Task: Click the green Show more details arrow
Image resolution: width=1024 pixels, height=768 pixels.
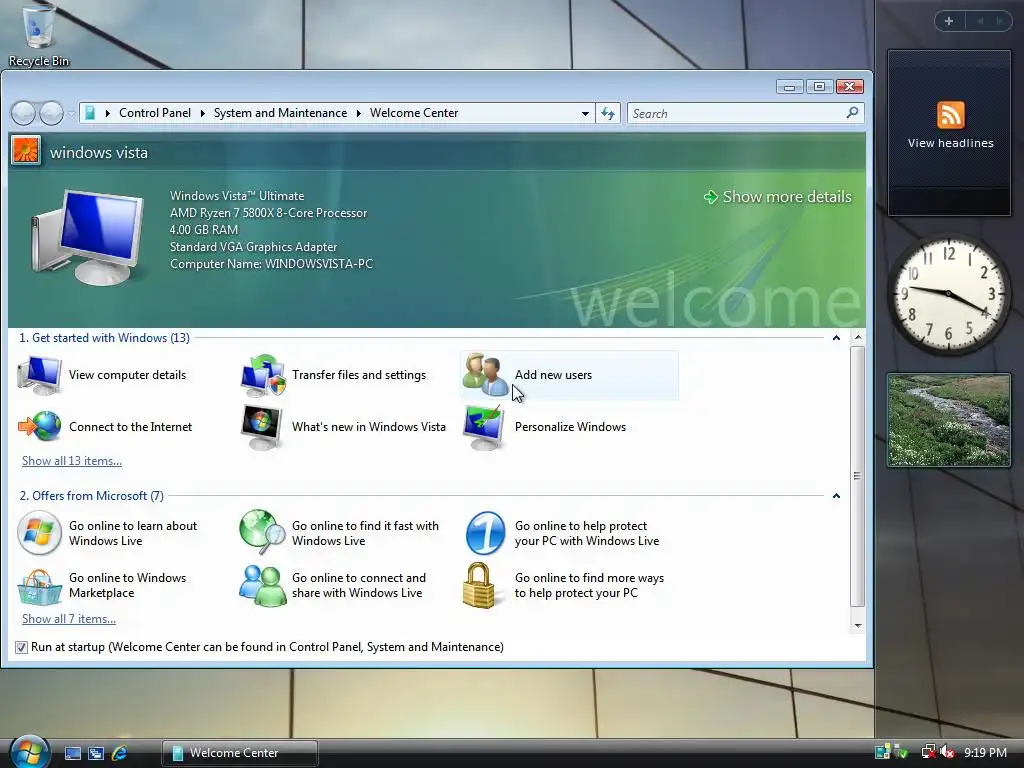Action: click(x=711, y=197)
